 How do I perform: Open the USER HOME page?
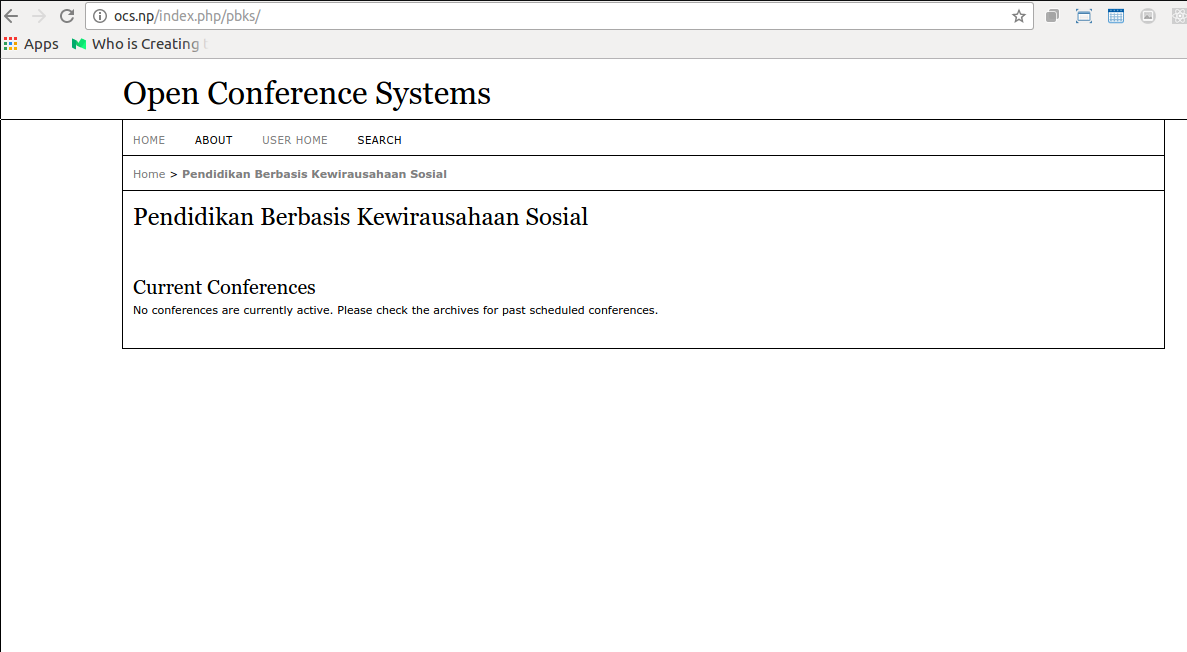point(294,139)
